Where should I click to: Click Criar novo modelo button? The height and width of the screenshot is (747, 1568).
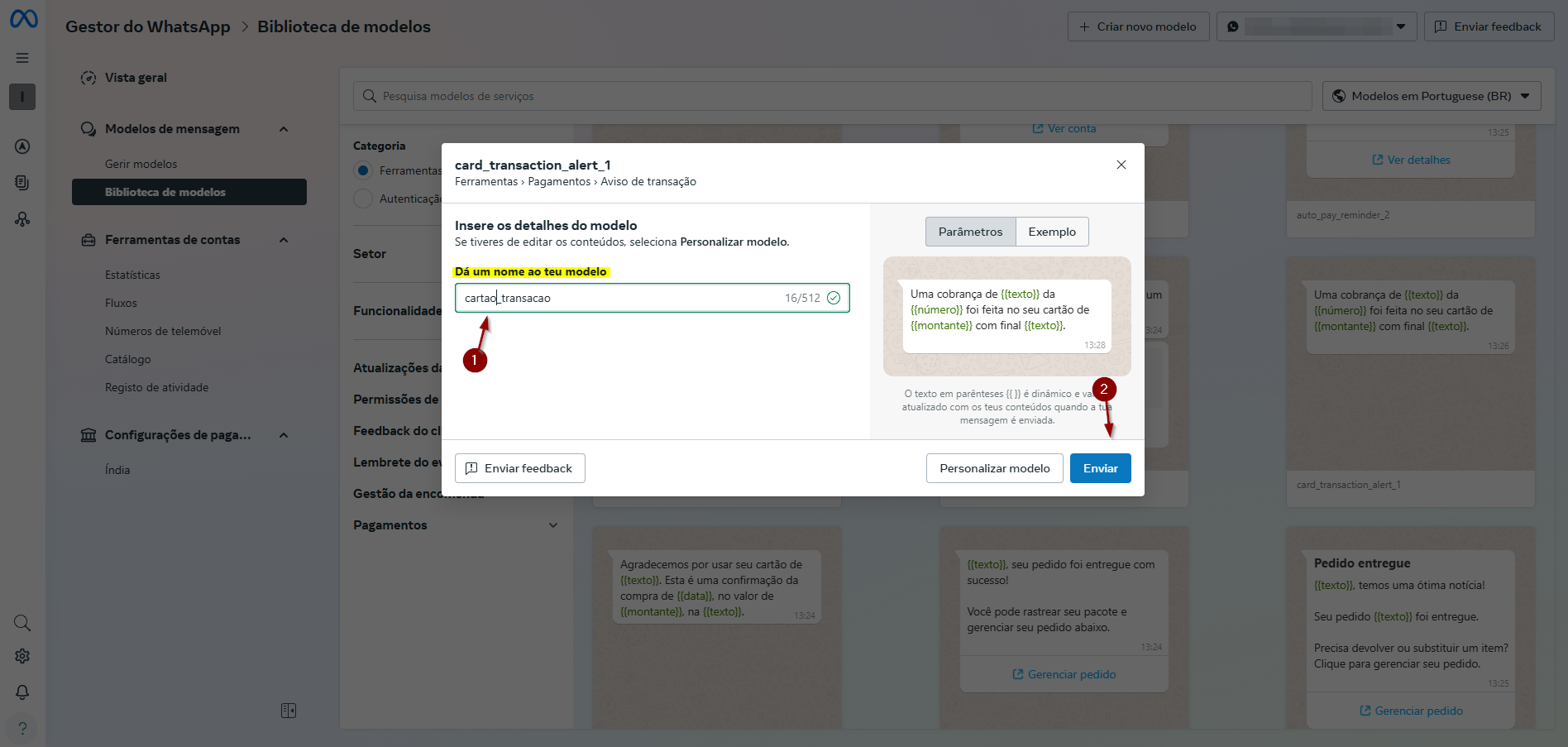tap(1138, 26)
